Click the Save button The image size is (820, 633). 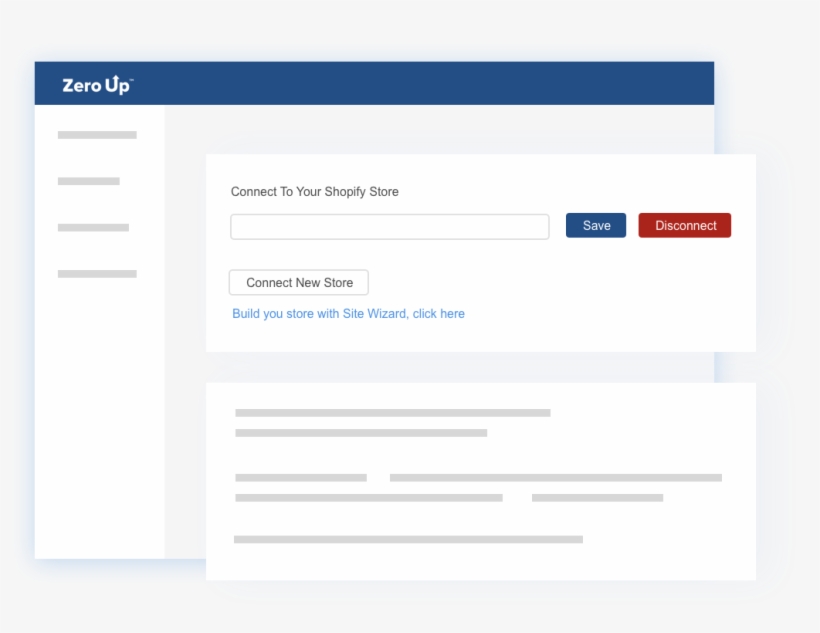pyautogui.click(x=595, y=225)
